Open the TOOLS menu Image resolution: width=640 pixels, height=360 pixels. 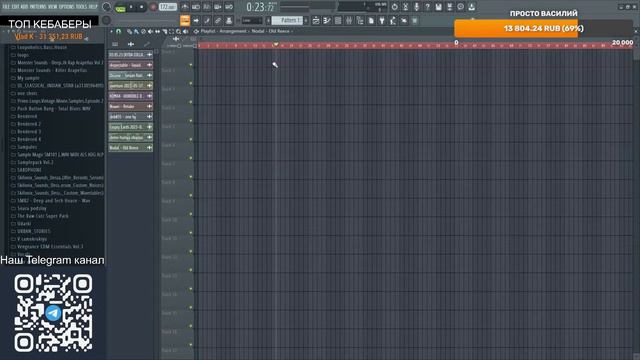tap(81, 7)
